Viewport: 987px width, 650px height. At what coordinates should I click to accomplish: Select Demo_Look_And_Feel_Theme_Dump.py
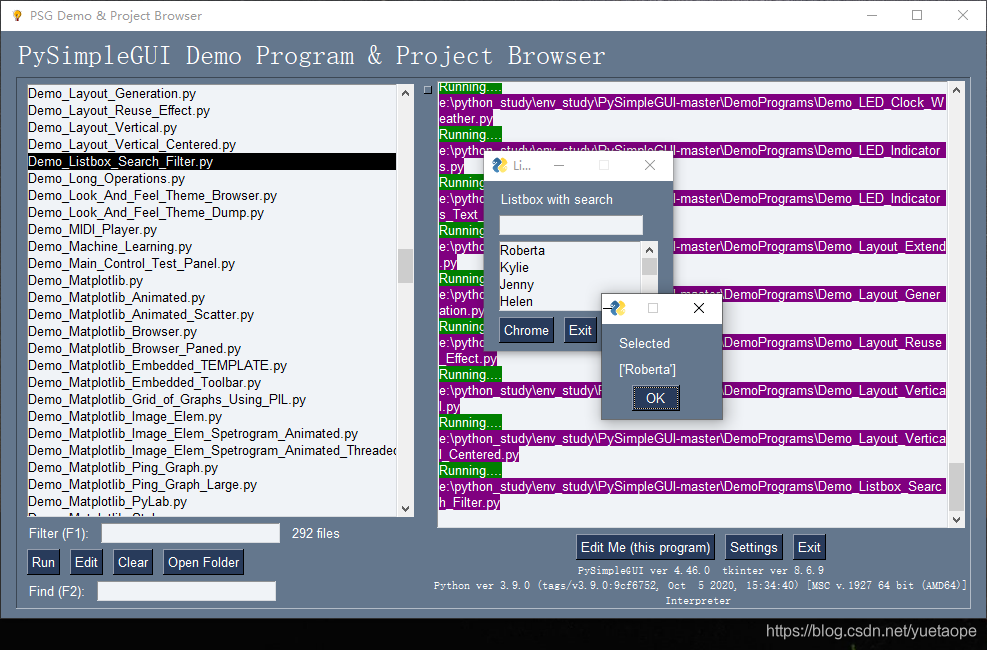(x=212, y=213)
